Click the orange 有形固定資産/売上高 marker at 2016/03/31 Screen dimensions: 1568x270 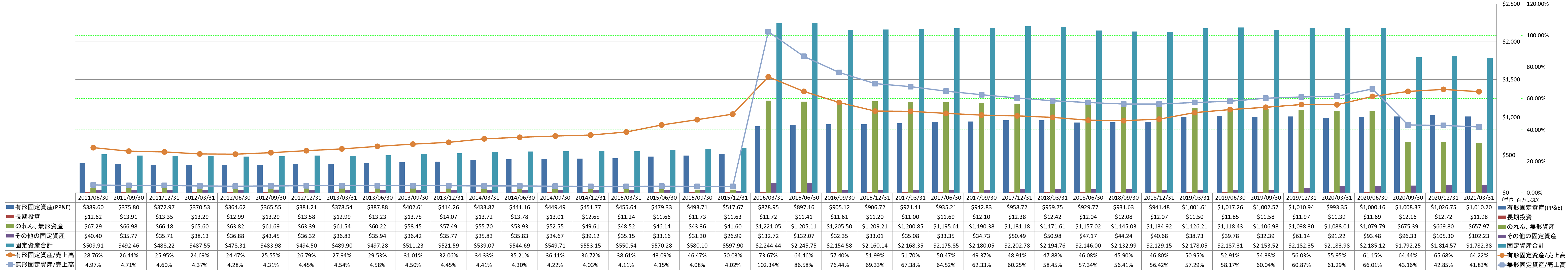[768, 77]
